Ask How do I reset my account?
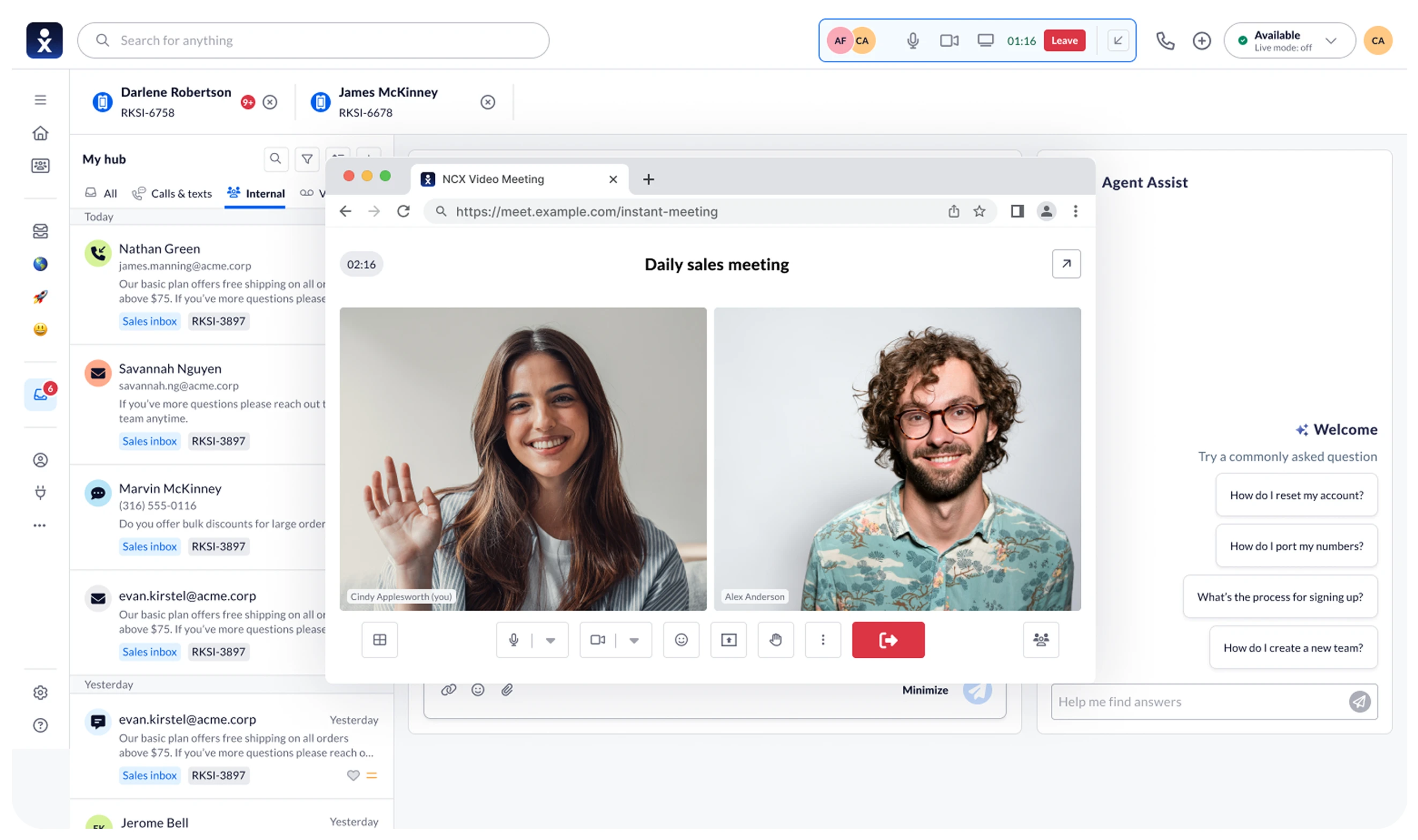The image size is (1418, 840). [x=1297, y=495]
